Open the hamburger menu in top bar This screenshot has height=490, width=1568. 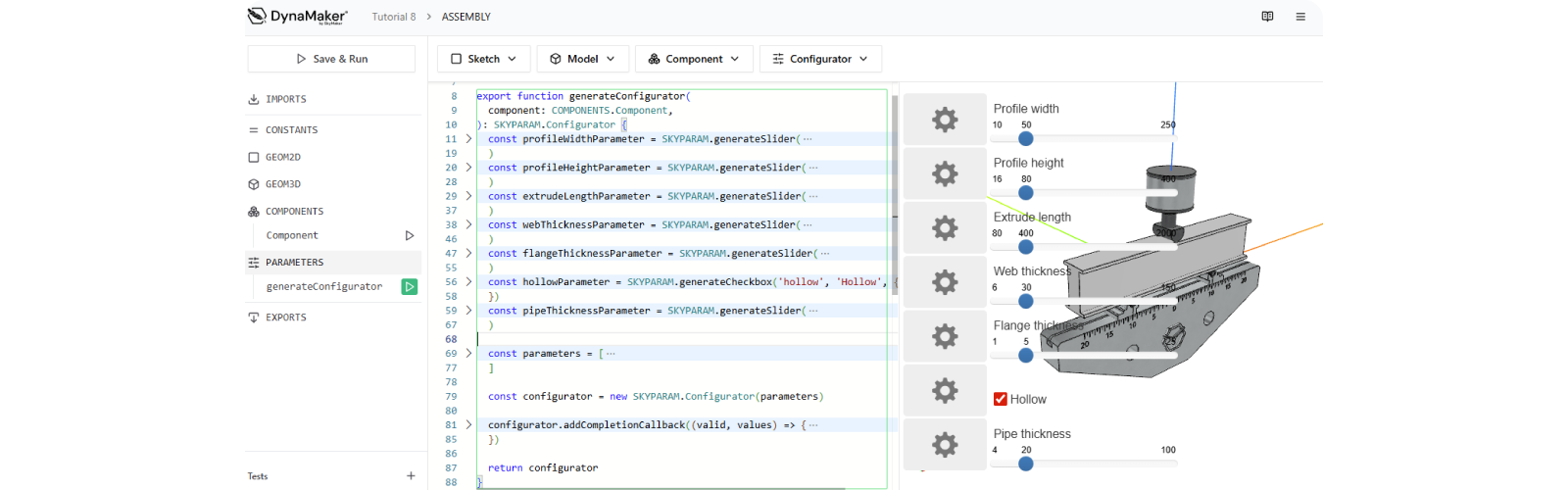tap(1300, 17)
